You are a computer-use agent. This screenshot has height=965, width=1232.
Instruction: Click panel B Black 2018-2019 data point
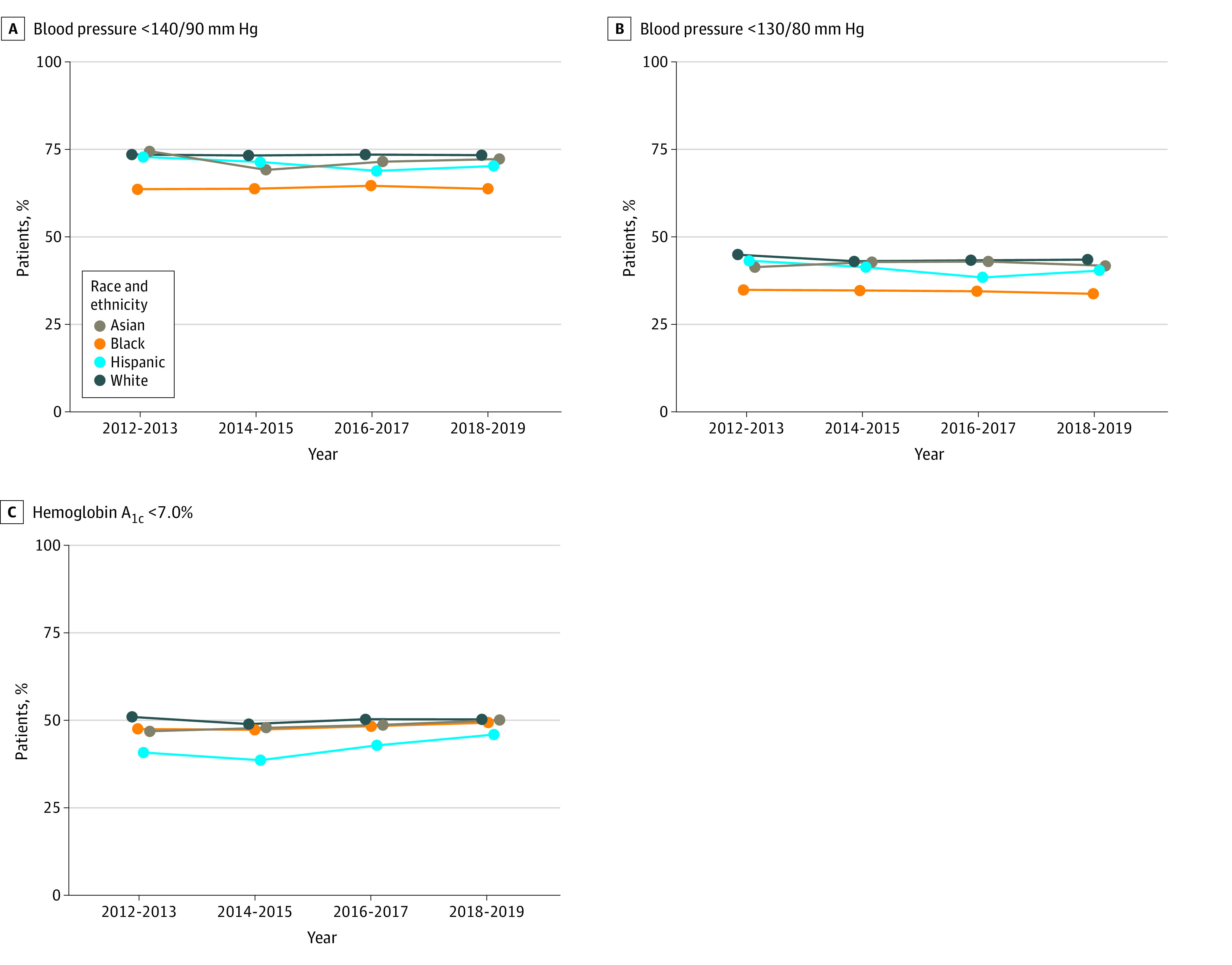(1093, 294)
